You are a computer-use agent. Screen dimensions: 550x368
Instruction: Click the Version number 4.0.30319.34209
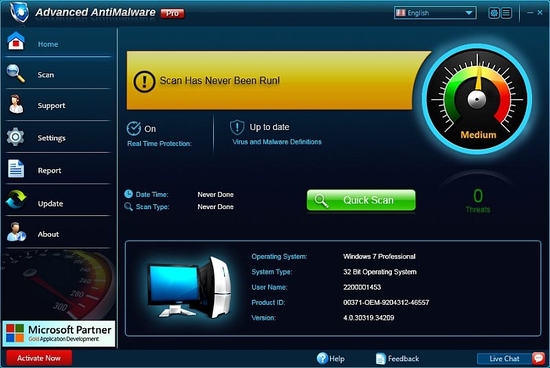pos(369,318)
